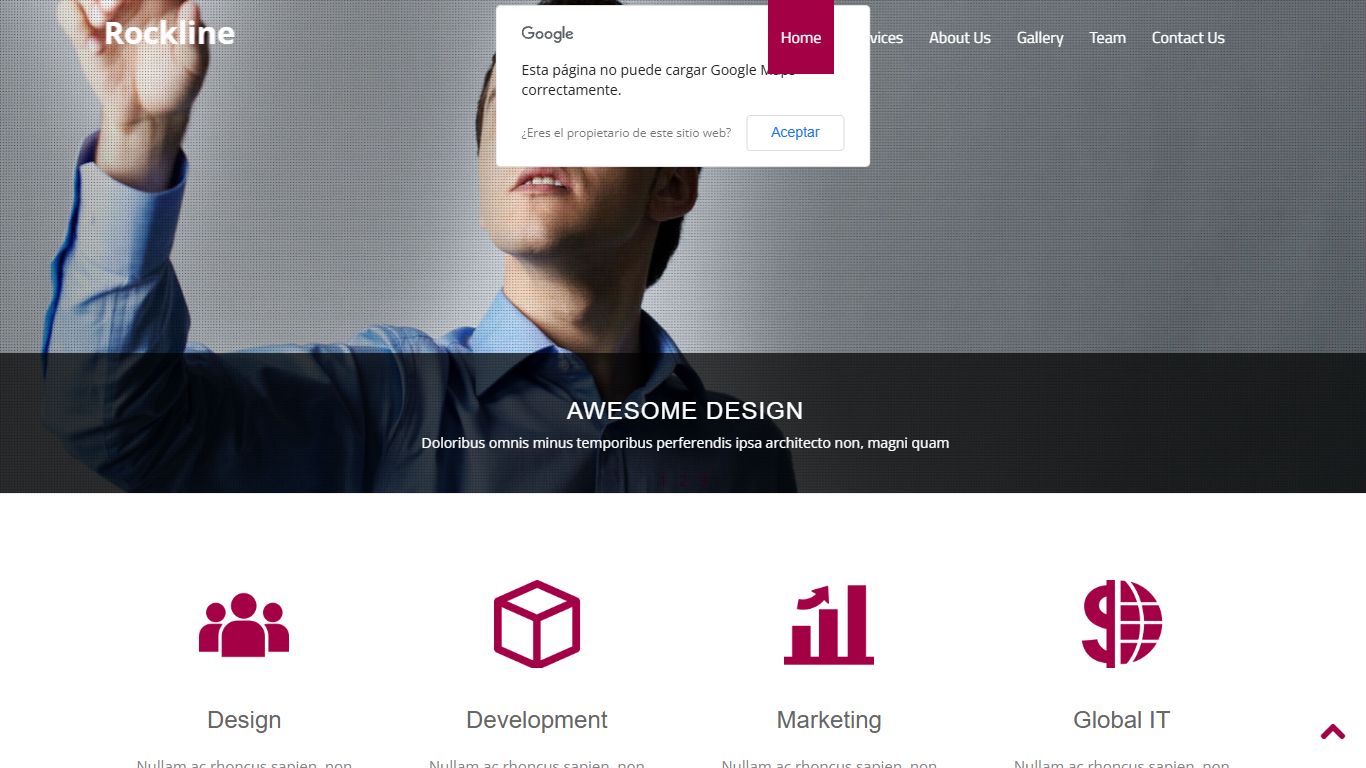Click the AWESOME DESIGN slide caption

click(x=684, y=411)
